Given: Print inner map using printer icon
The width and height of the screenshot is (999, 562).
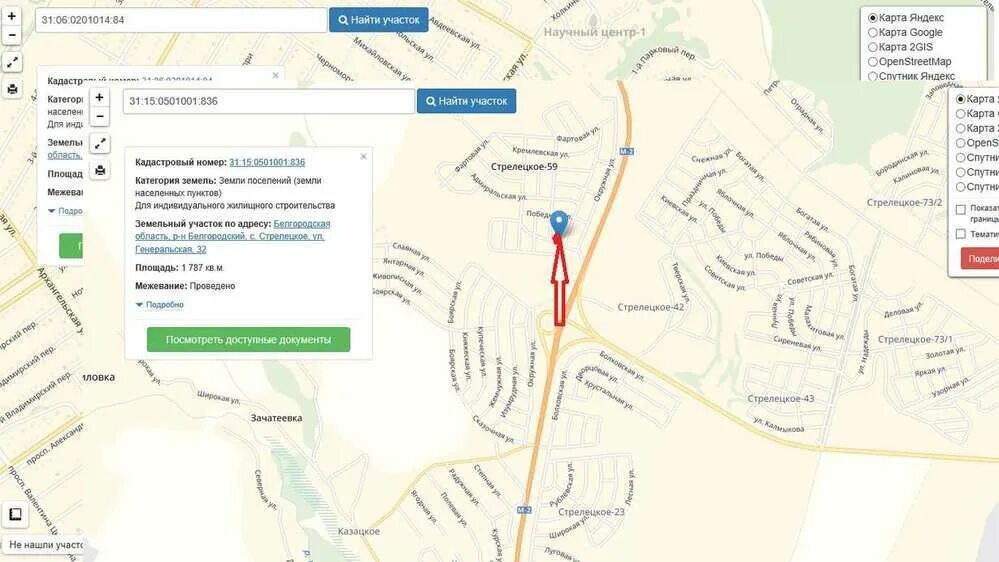Looking at the screenshot, I should tap(100, 170).
